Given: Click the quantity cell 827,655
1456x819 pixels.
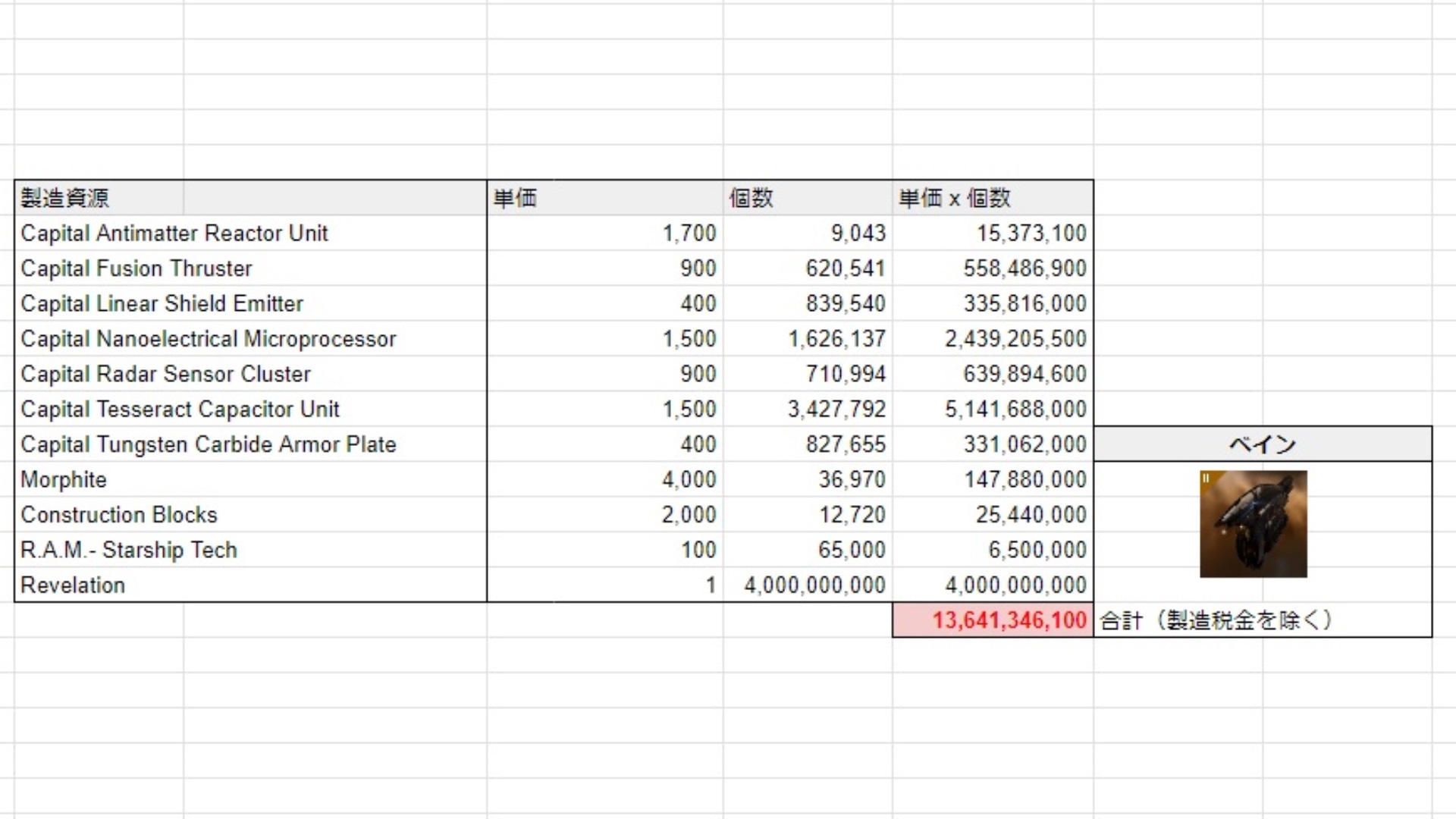Looking at the screenshot, I should pos(808,444).
